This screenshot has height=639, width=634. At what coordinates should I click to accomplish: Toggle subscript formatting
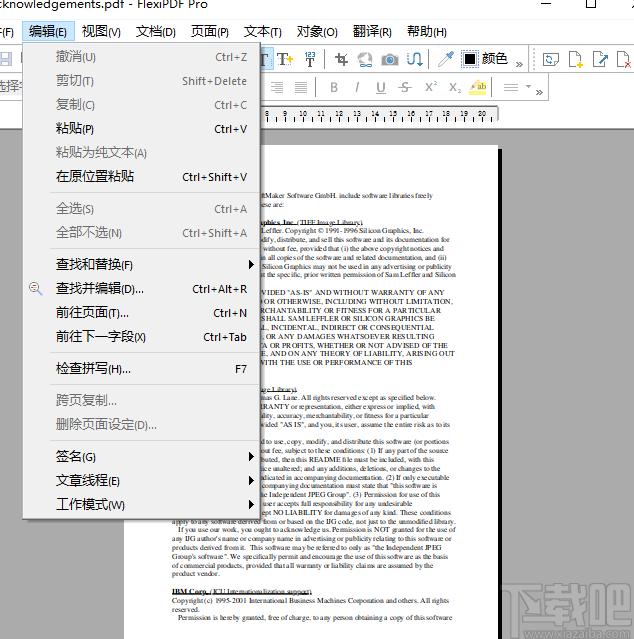455,87
